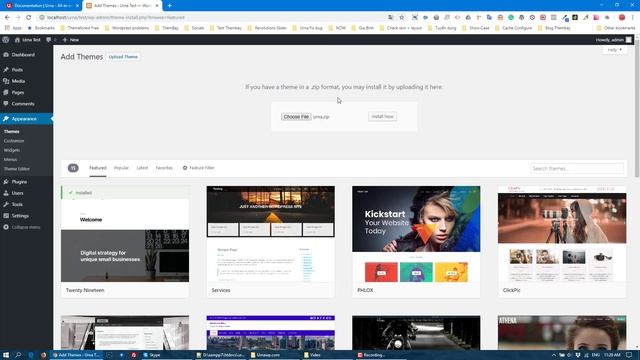This screenshot has height=360, width=640.
Task: Click the Choose File button
Action: click(296, 117)
